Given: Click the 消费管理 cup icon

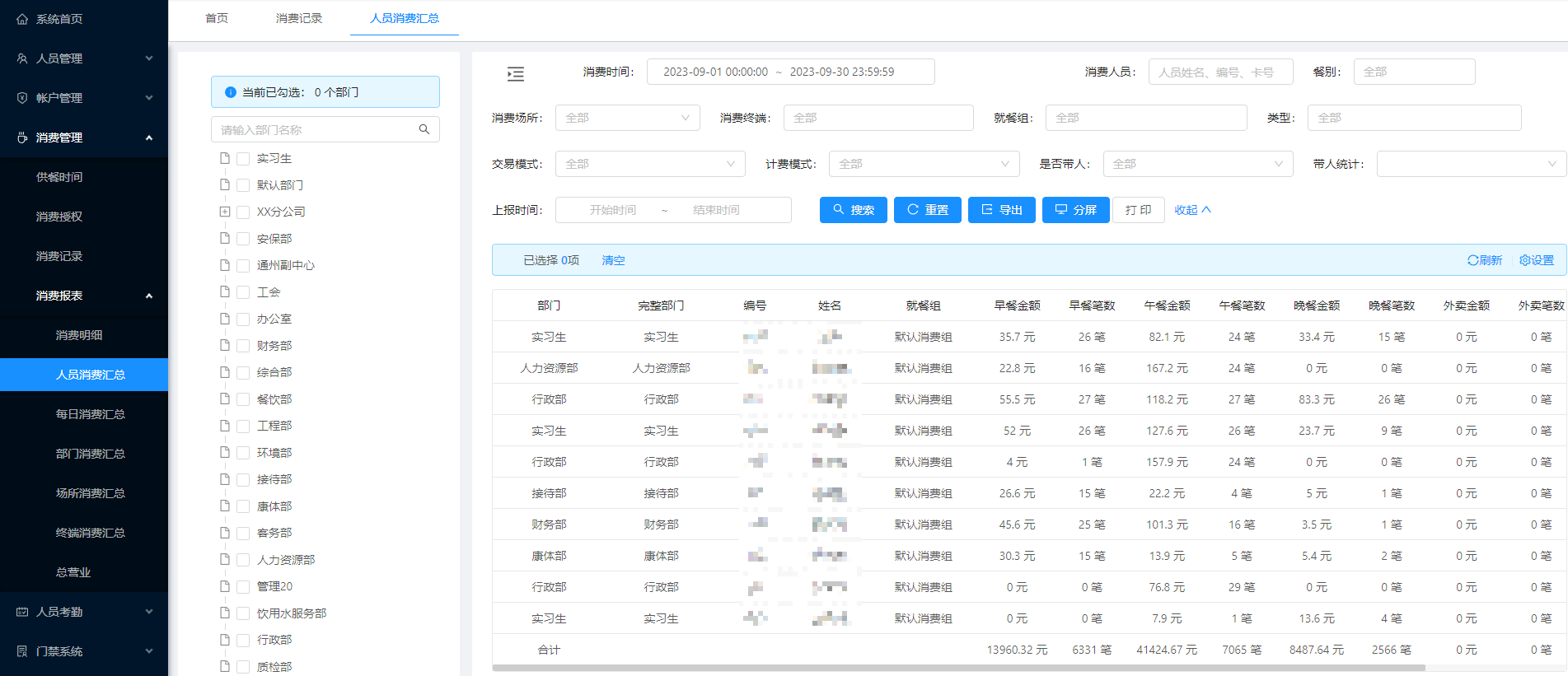Looking at the screenshot, I should [22, 138].
